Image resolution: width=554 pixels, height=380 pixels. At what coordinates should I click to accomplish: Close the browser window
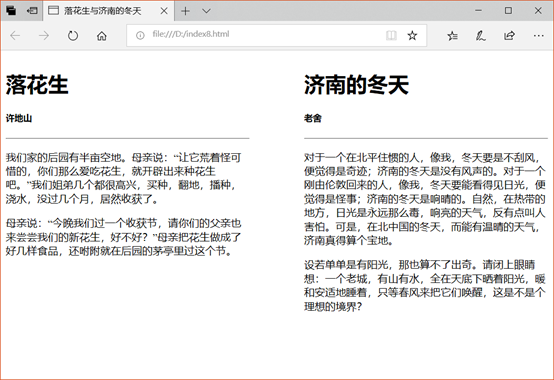(x=538, y=11)
